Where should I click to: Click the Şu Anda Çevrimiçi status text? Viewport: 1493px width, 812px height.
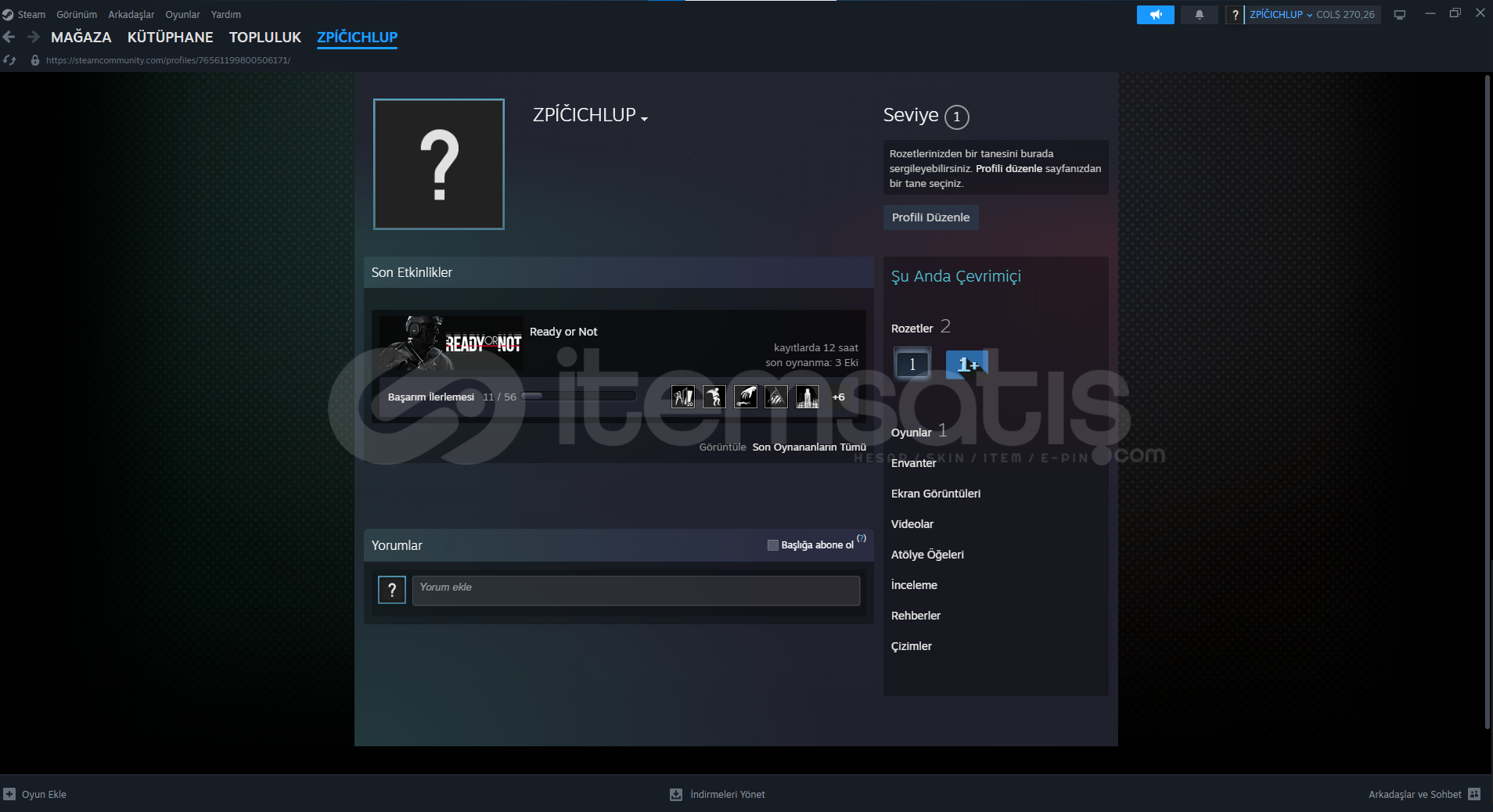[956, 276]
